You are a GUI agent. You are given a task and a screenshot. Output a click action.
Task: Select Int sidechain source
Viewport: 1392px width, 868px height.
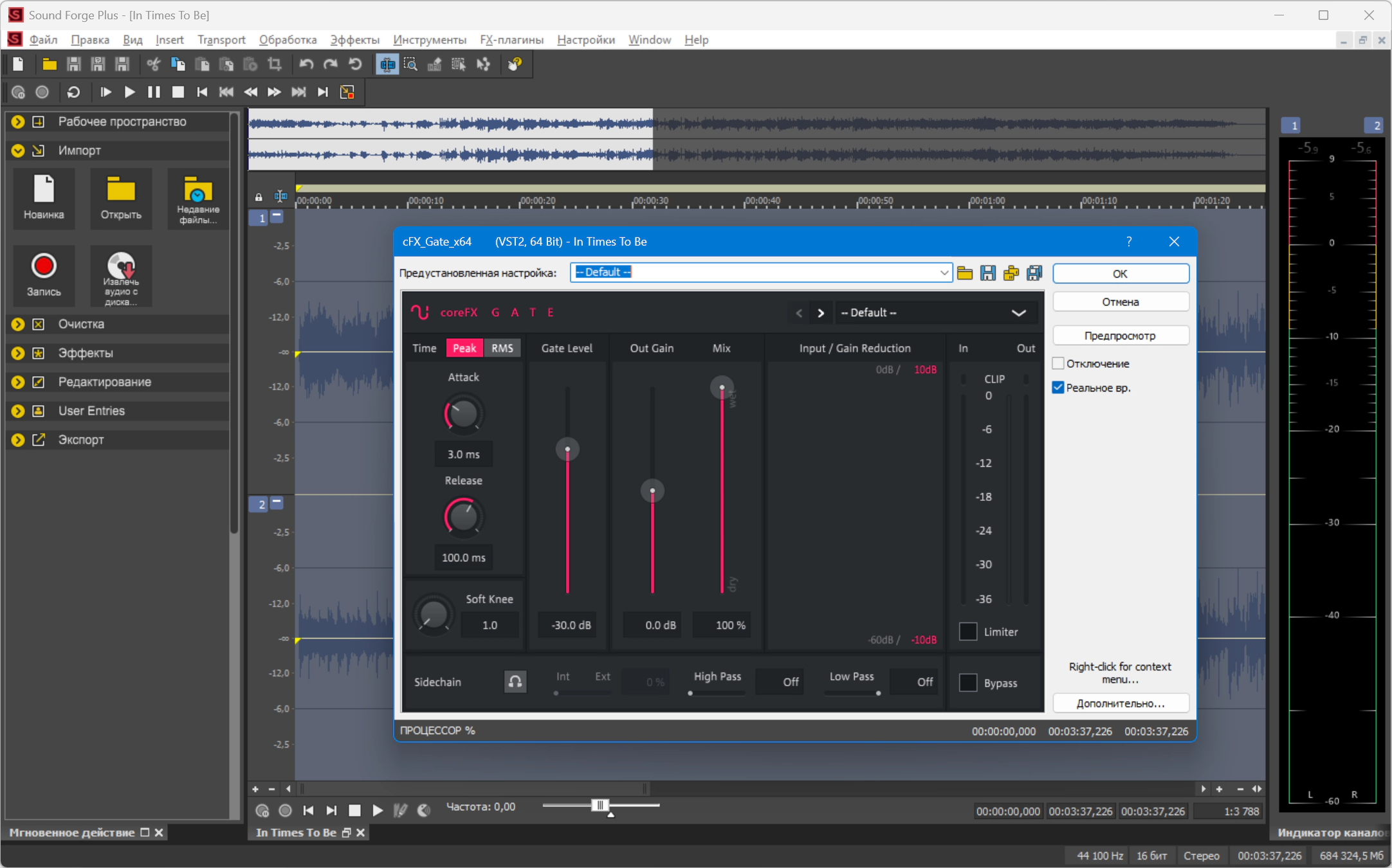tap(563, 676)
